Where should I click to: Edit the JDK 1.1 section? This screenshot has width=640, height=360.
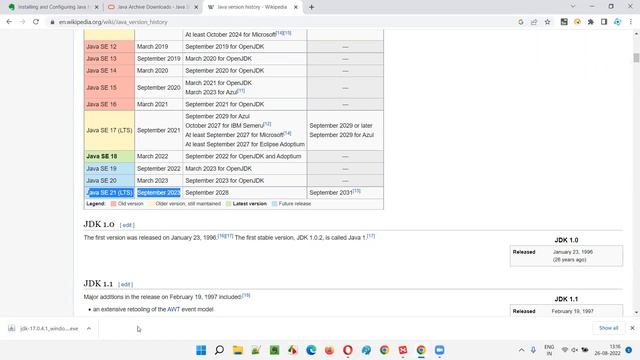[x=125, y=284]
